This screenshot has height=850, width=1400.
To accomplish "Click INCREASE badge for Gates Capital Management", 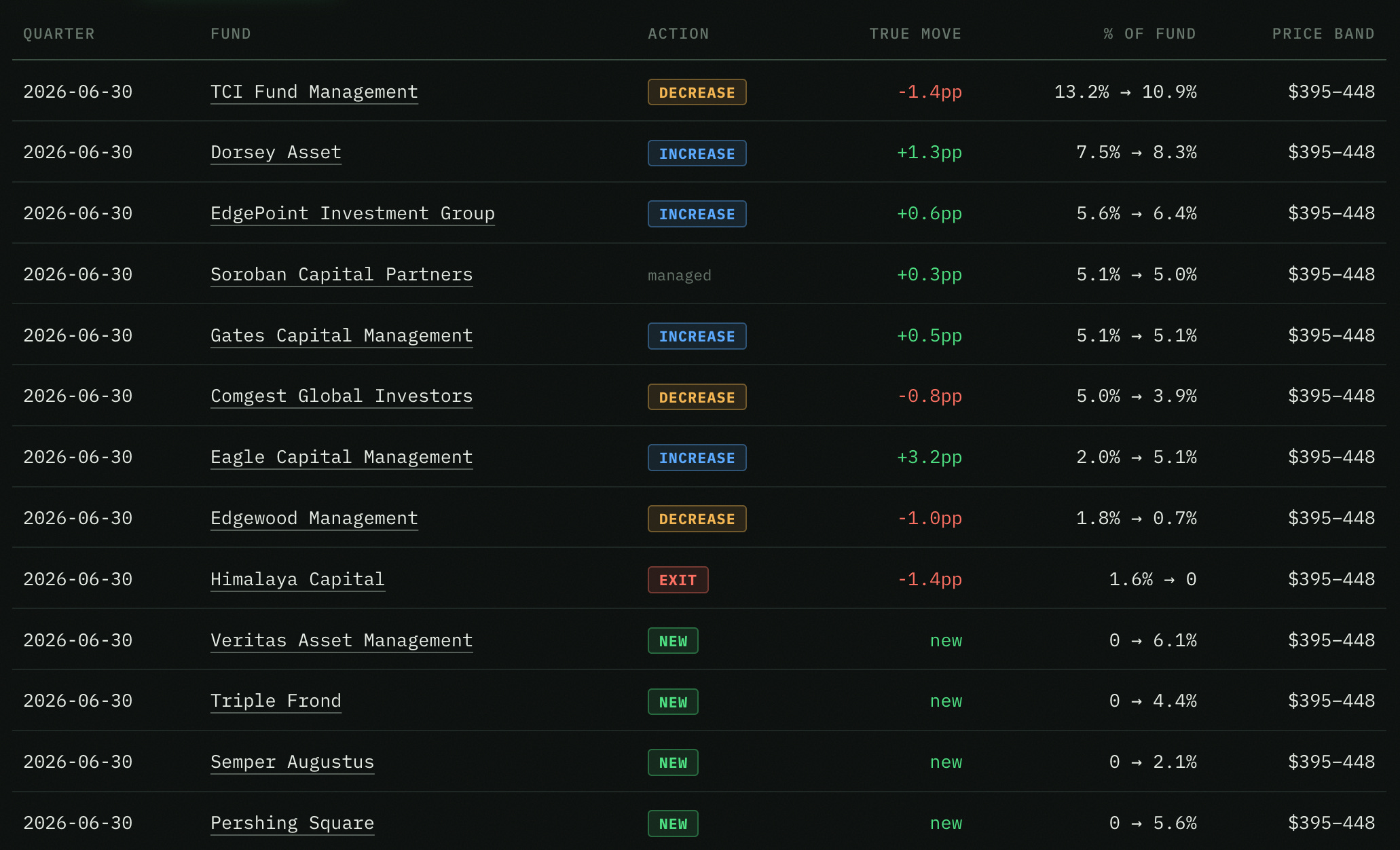I will point(697,336).
